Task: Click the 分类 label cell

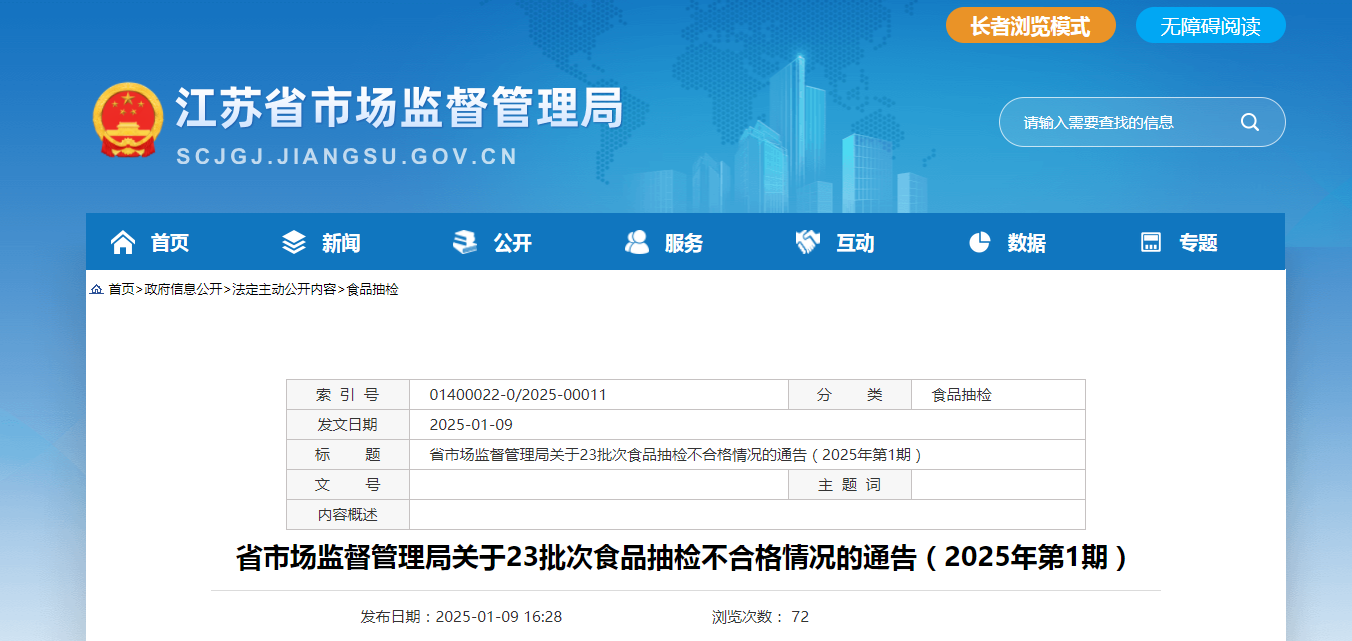Action: point(850,395)
